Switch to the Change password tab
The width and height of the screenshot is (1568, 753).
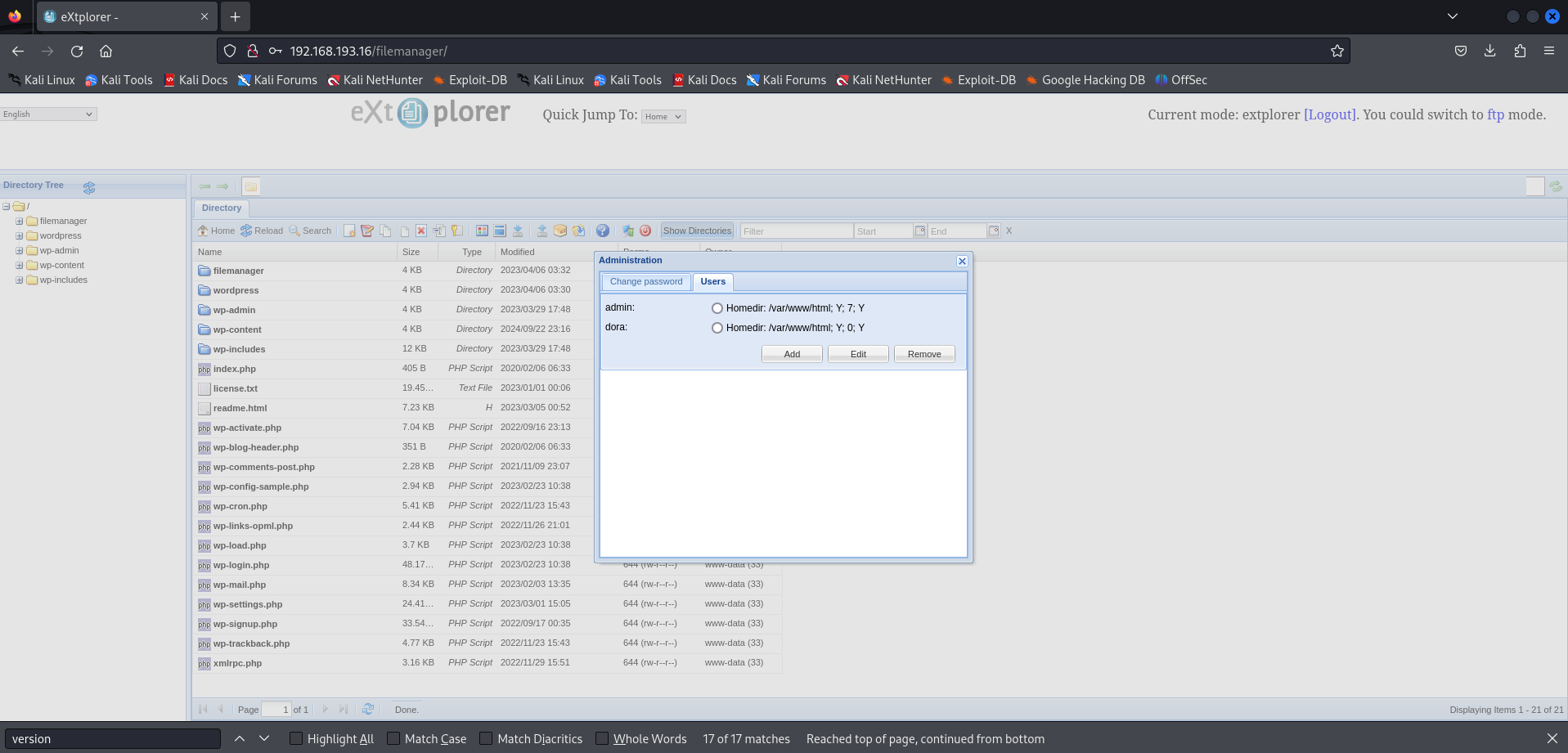point(646,281)
